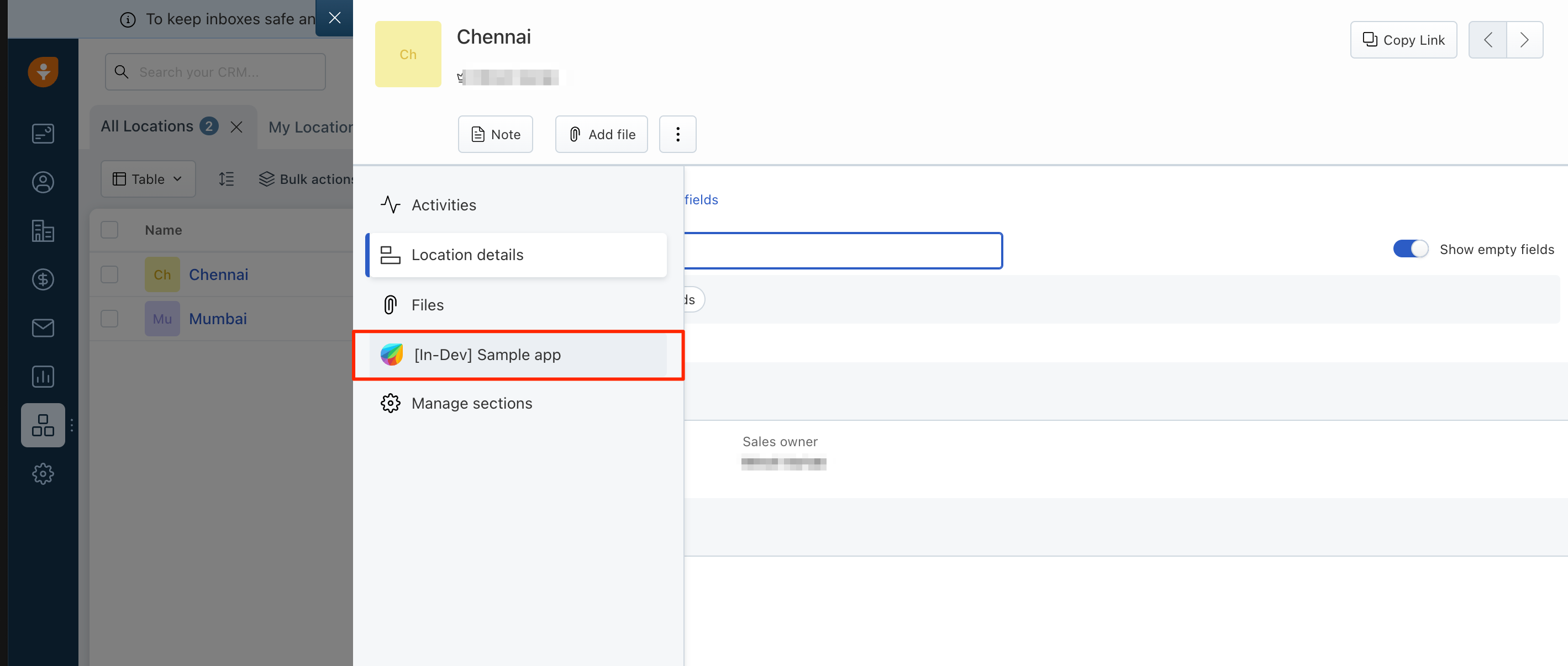Check the checkbox next to Chennai
Screen dimensions: 1568x666
[x=109, y=274]
